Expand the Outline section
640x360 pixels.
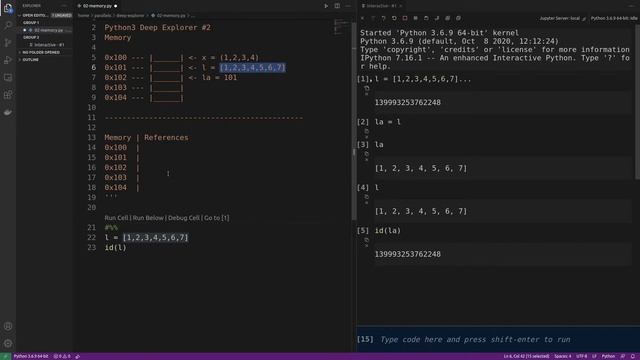30,60
